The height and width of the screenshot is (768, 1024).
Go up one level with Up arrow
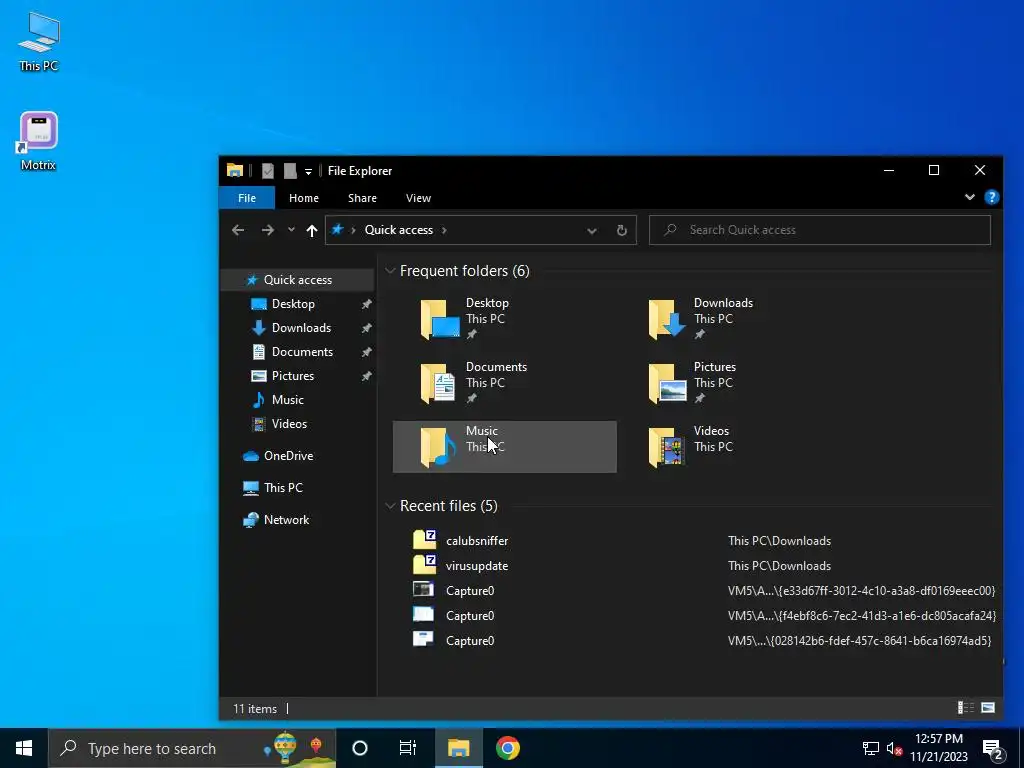312,230
